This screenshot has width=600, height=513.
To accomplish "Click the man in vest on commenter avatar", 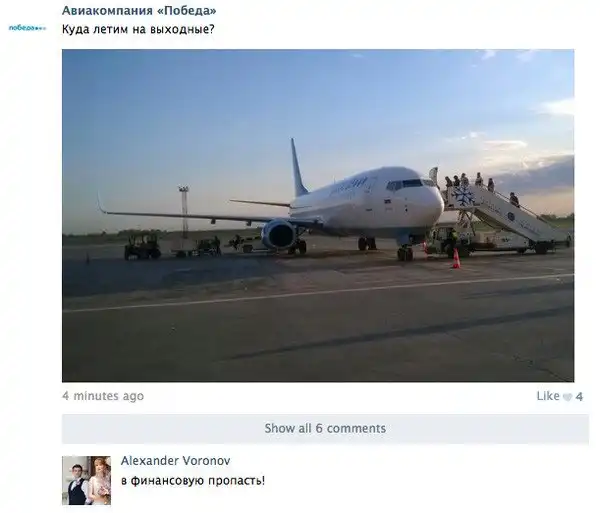I will pyautogui.click(x=77, y=484).
